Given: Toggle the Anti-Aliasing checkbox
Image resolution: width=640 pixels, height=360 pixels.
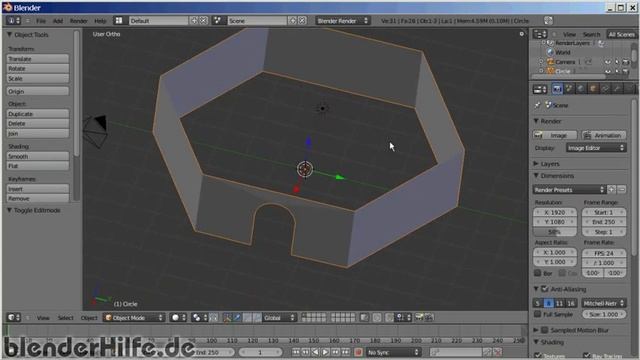Looking at the screenshot, I should [544, 289].
